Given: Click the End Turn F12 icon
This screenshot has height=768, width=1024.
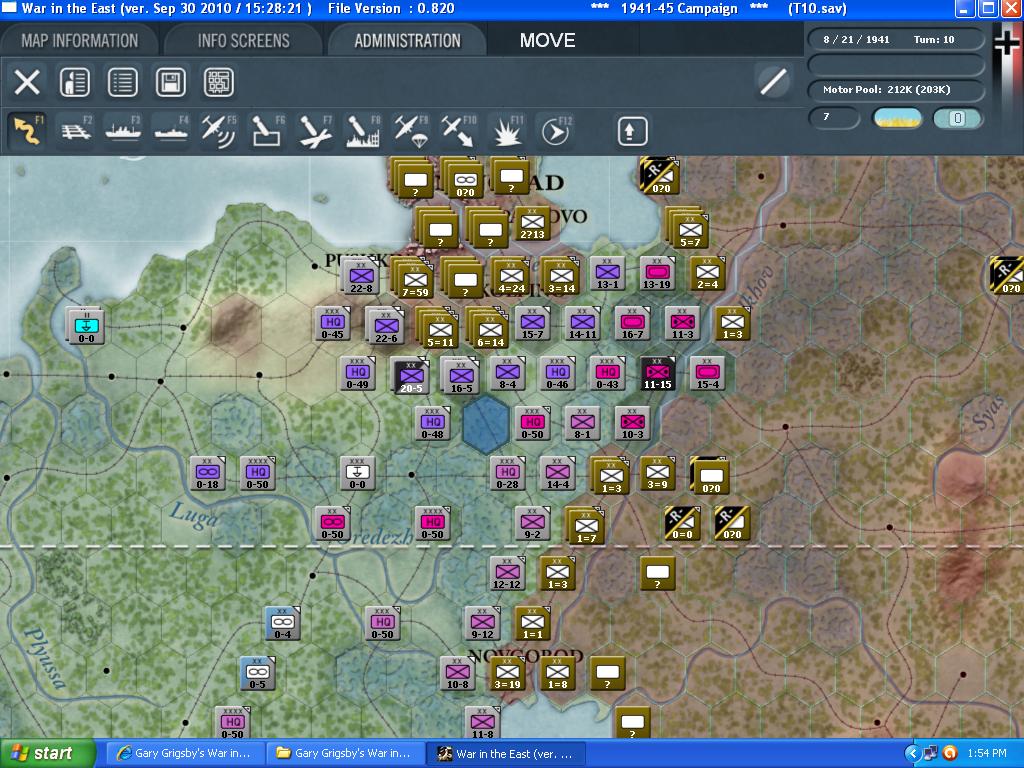Looking at the screenshot, I should tap(555, 131).
